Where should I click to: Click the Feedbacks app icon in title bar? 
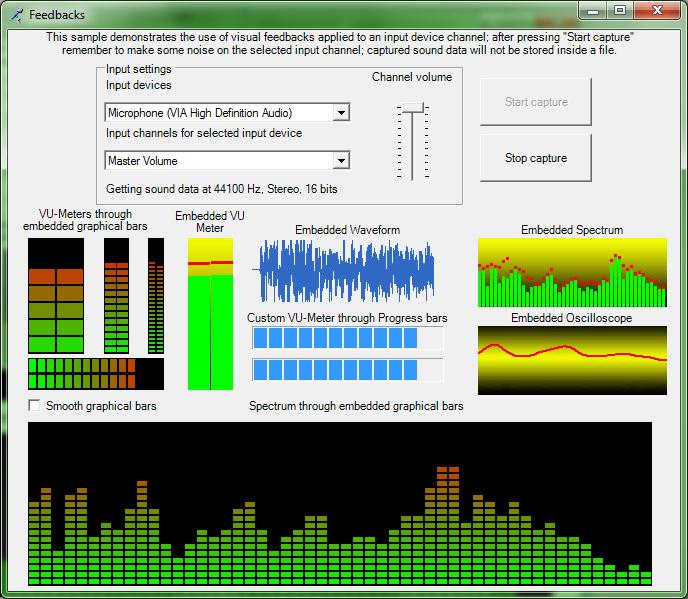click(16, 15)
